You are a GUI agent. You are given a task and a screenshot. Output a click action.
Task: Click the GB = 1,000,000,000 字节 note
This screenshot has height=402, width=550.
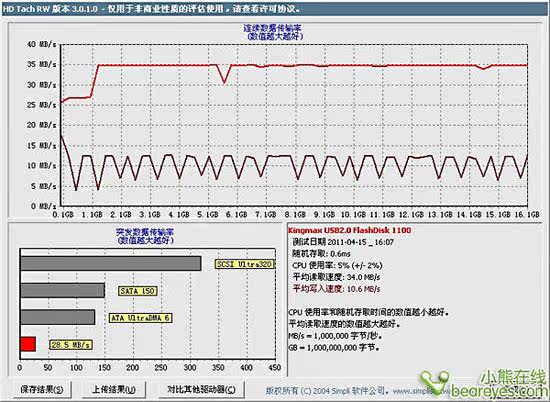tap(334, 348)
